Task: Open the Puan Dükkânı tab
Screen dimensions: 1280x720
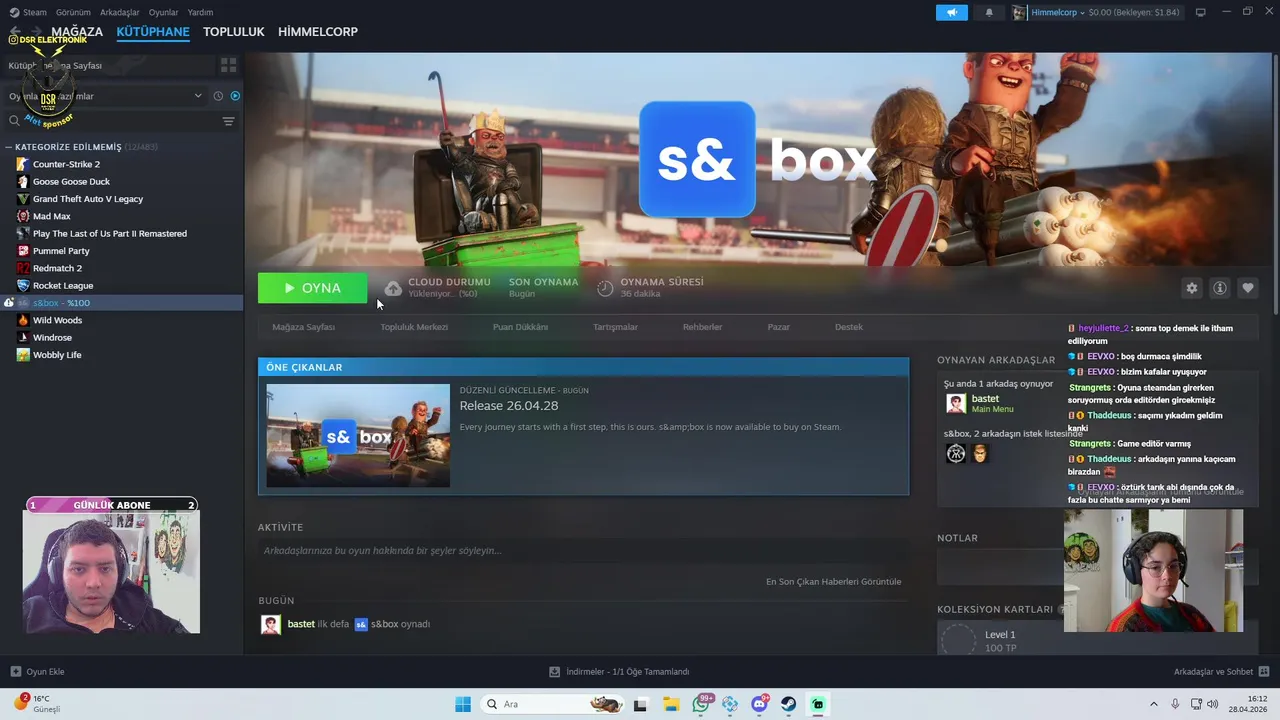Action: click(x=520, y=327)
